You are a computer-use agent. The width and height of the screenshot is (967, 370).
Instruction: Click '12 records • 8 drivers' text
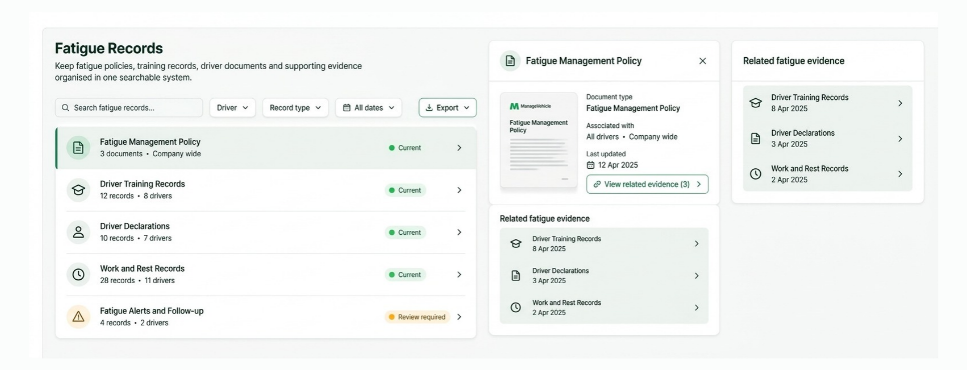click(x=136, y=196)
